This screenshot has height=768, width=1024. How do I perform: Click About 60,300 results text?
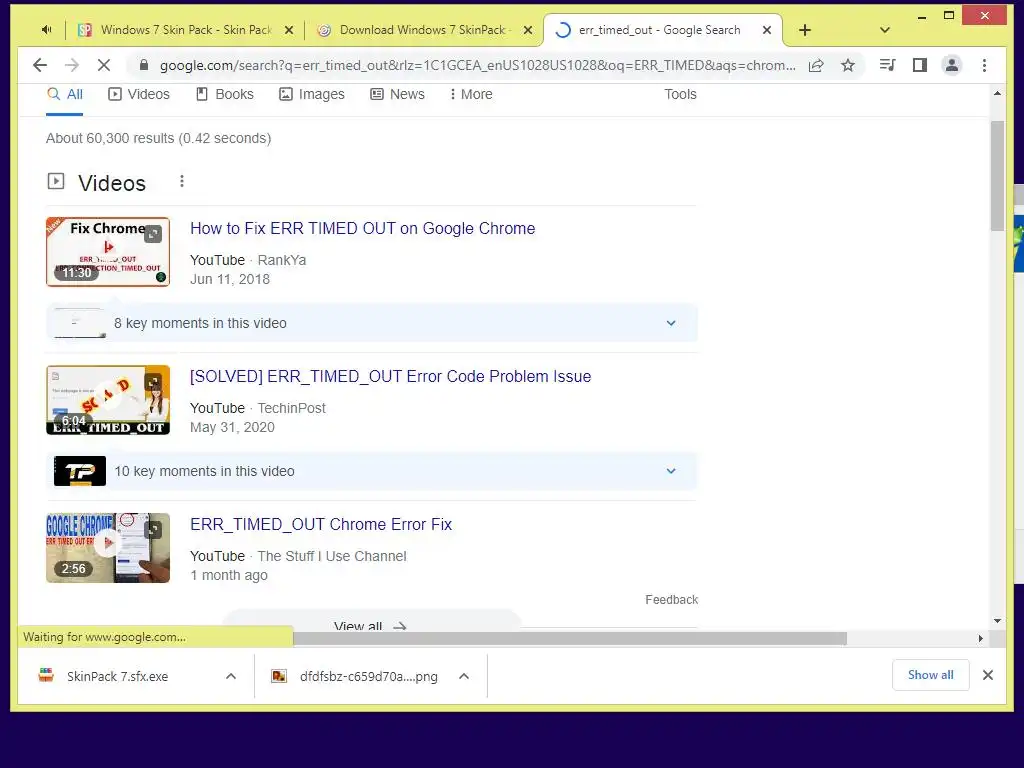tap(159, 138)
